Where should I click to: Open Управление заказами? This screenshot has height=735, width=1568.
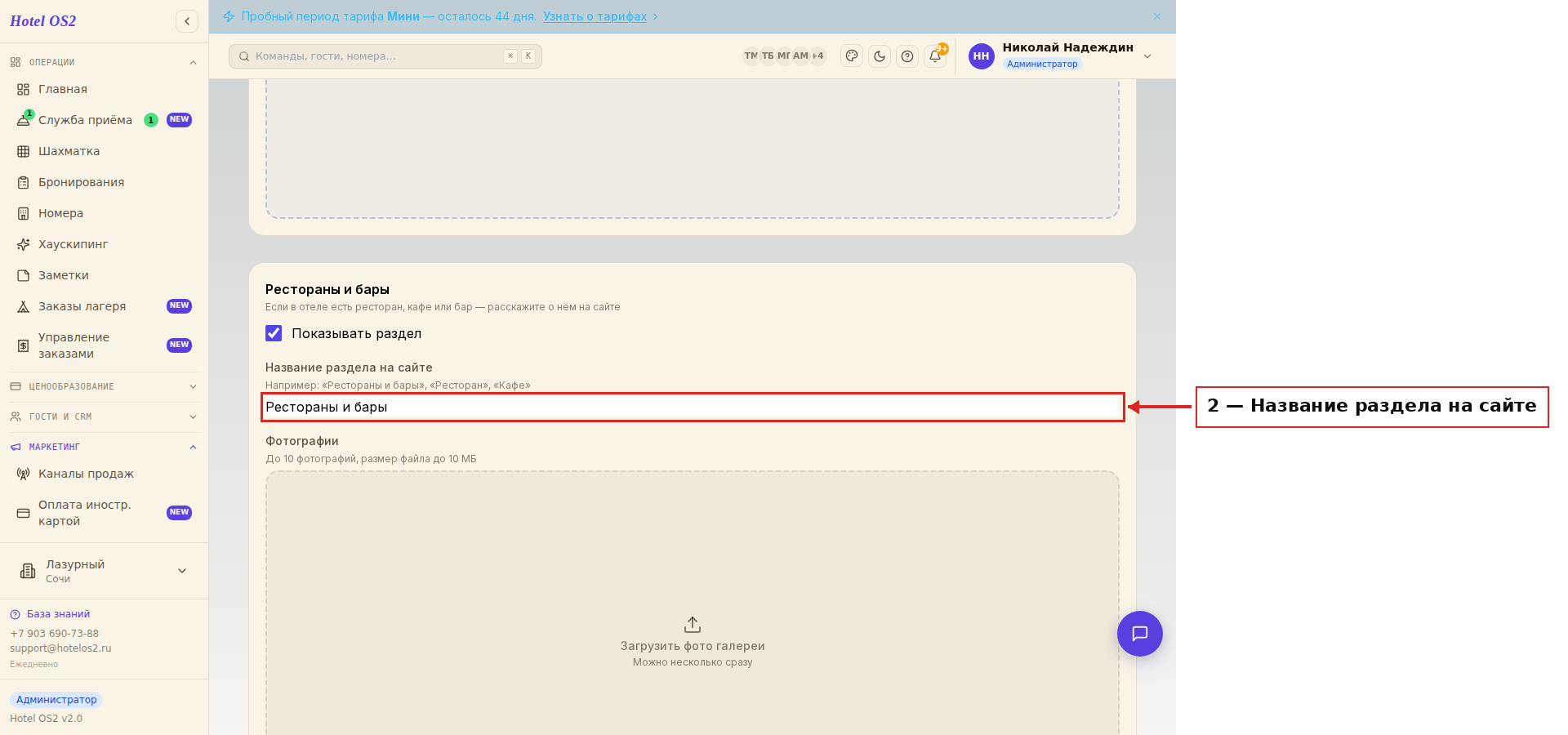104,345
